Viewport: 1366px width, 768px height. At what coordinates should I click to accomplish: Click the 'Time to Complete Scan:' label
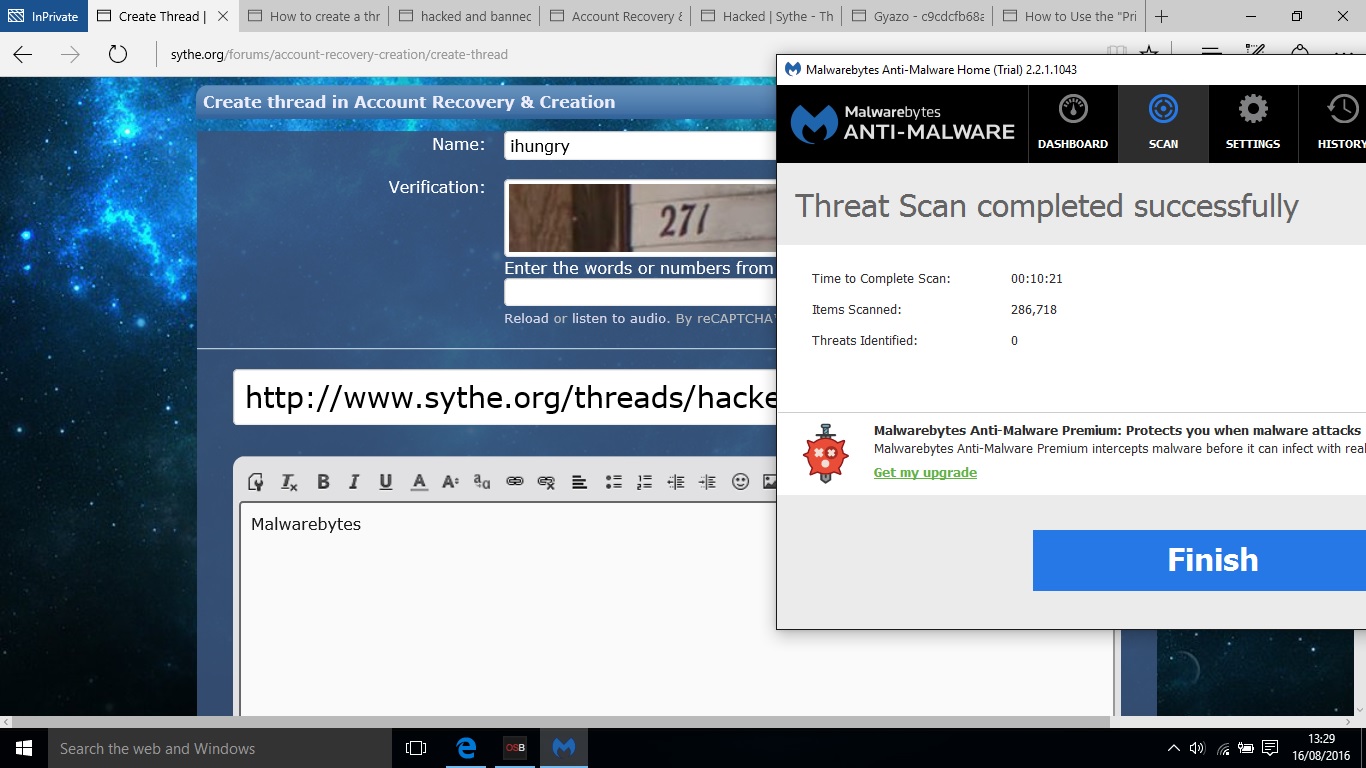click(881, 279)
